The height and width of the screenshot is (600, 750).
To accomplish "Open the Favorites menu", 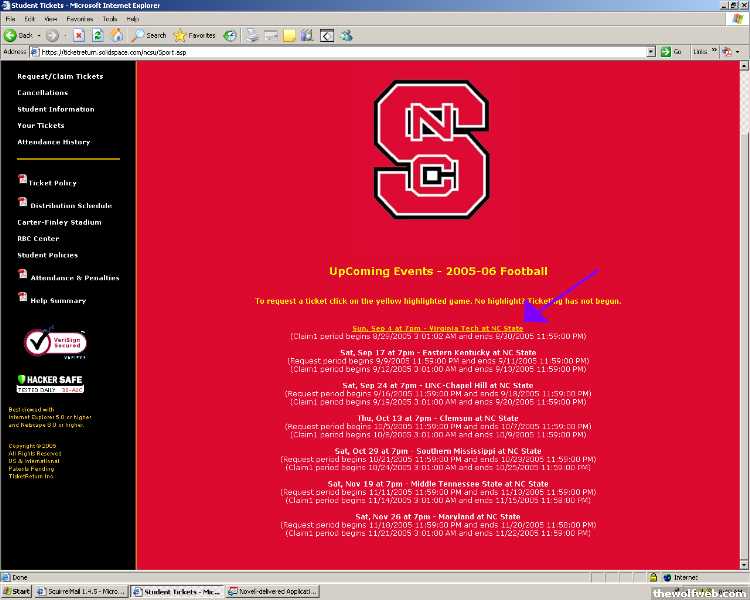I will (x=79, y=19).
